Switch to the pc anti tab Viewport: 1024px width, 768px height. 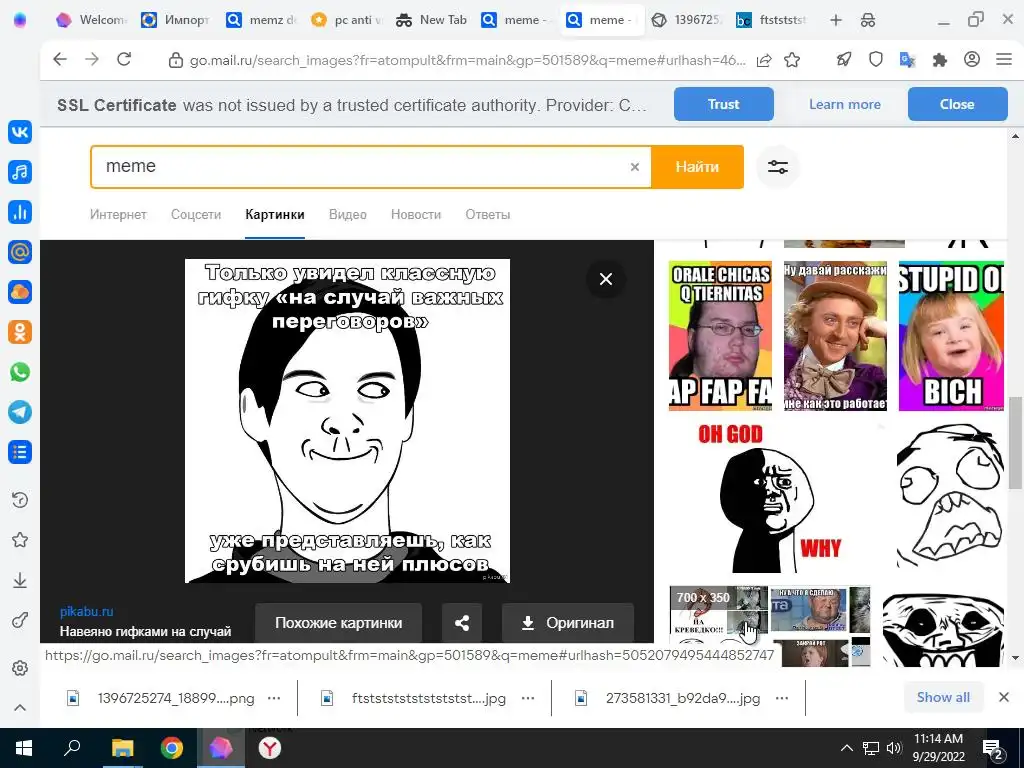pyautogui.click(x=347, y=20)
